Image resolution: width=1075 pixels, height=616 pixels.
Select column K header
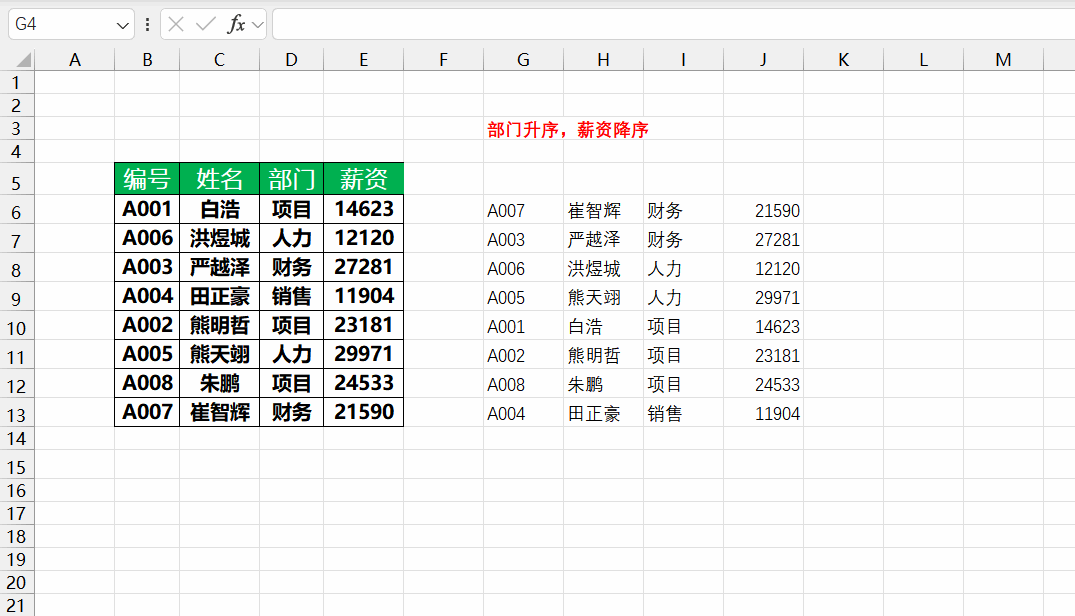pyautogui.click(x=843, y=60)
